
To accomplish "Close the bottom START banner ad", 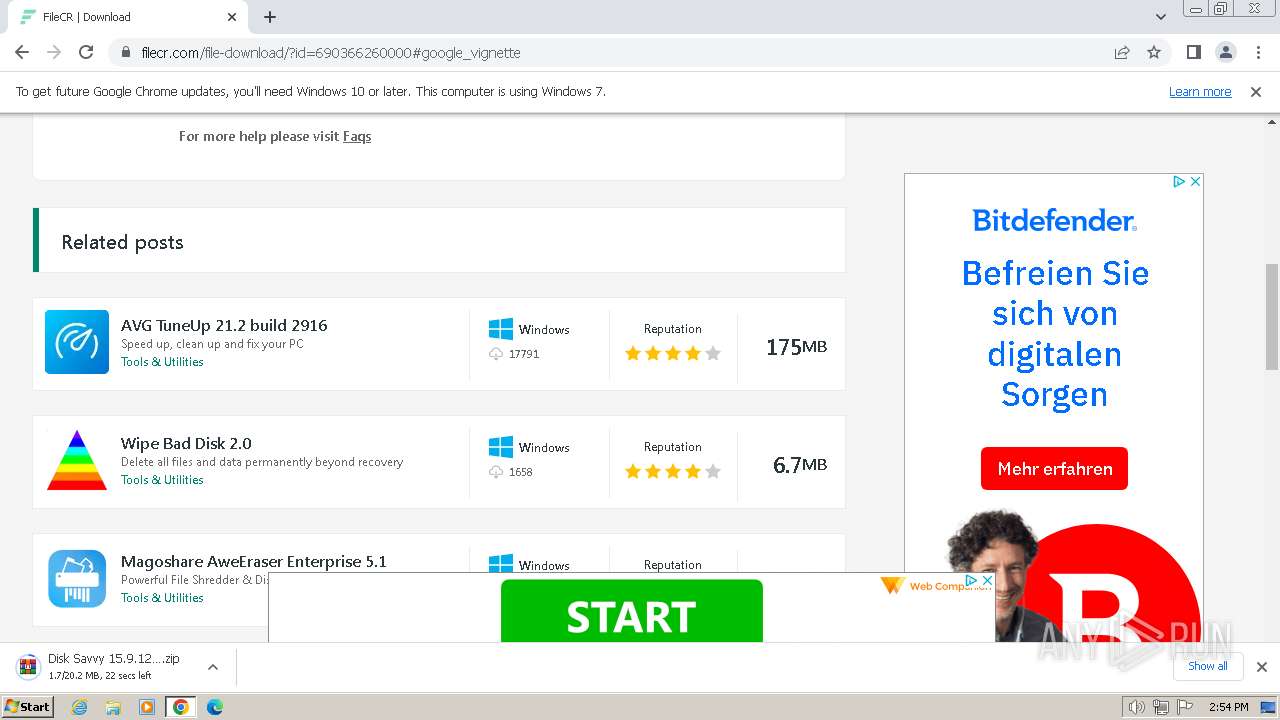I will (987, 580).
